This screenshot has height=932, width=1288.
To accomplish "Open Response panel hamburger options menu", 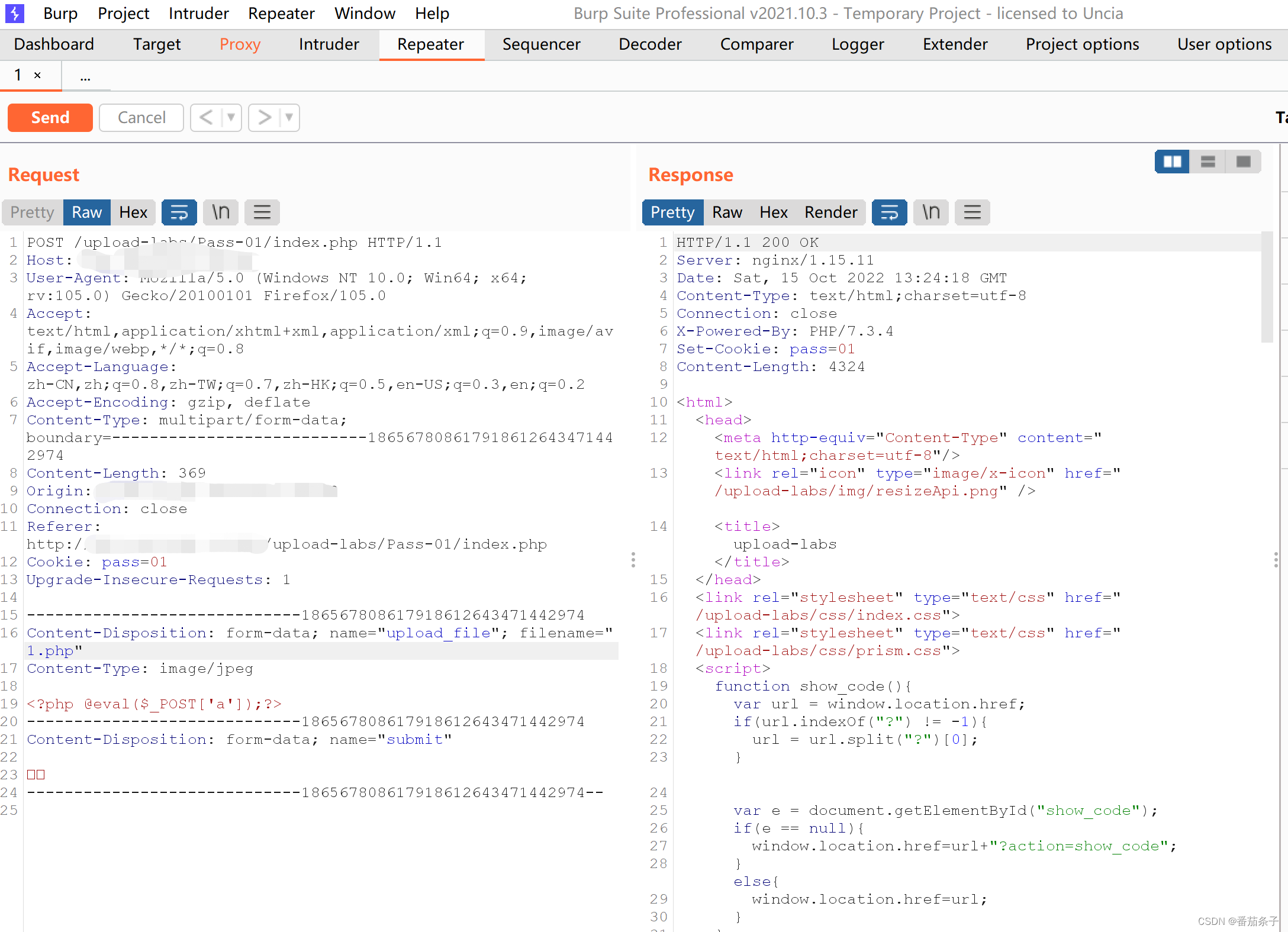I will tap(973, 212).
